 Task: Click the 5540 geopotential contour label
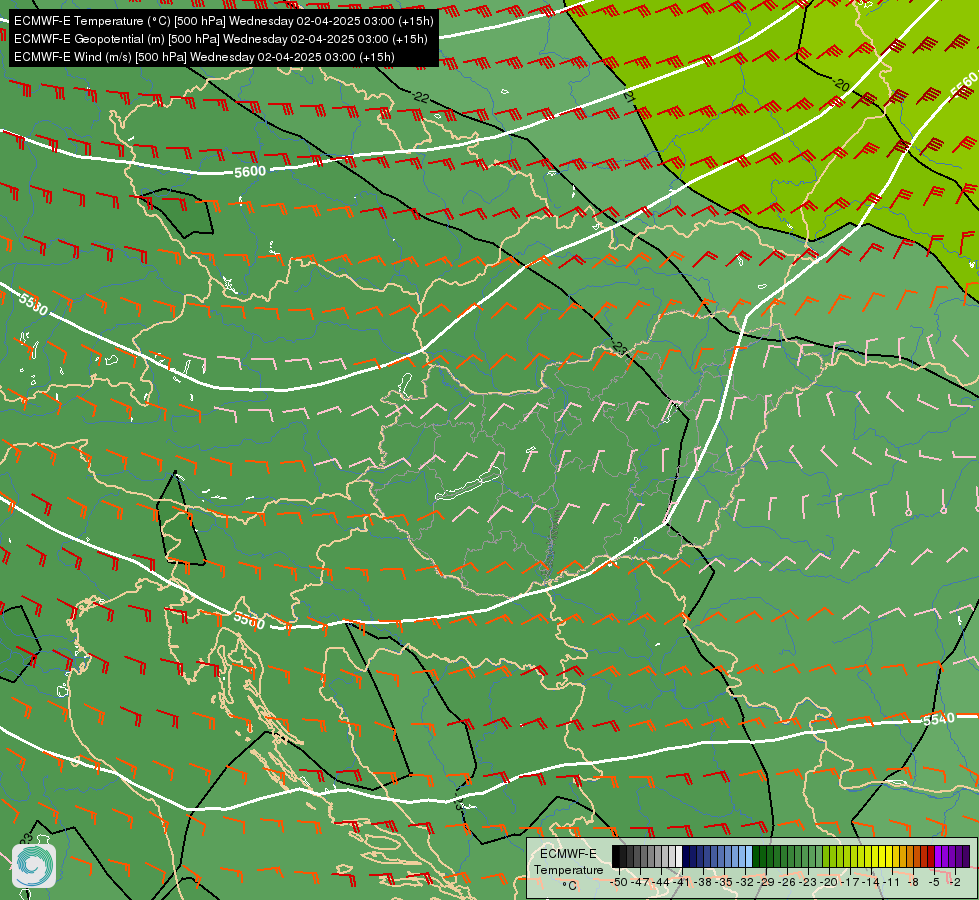[938, 719]
